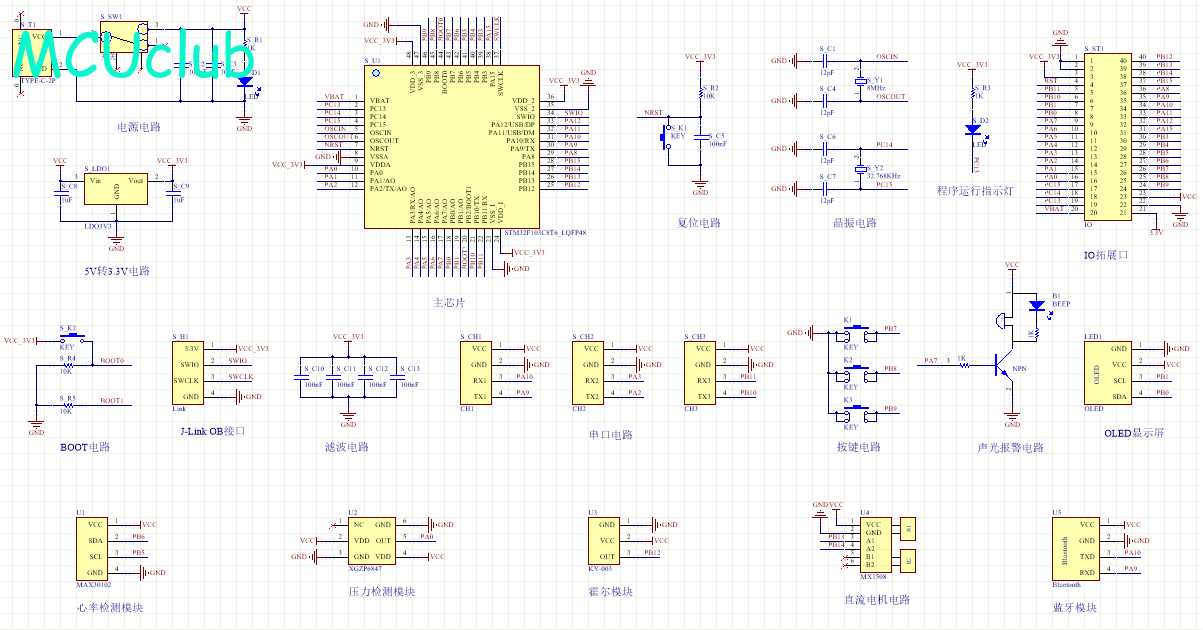Click the NRST net label in reset circuit
The image size is (1203, 630).
(x=654, y=113)
